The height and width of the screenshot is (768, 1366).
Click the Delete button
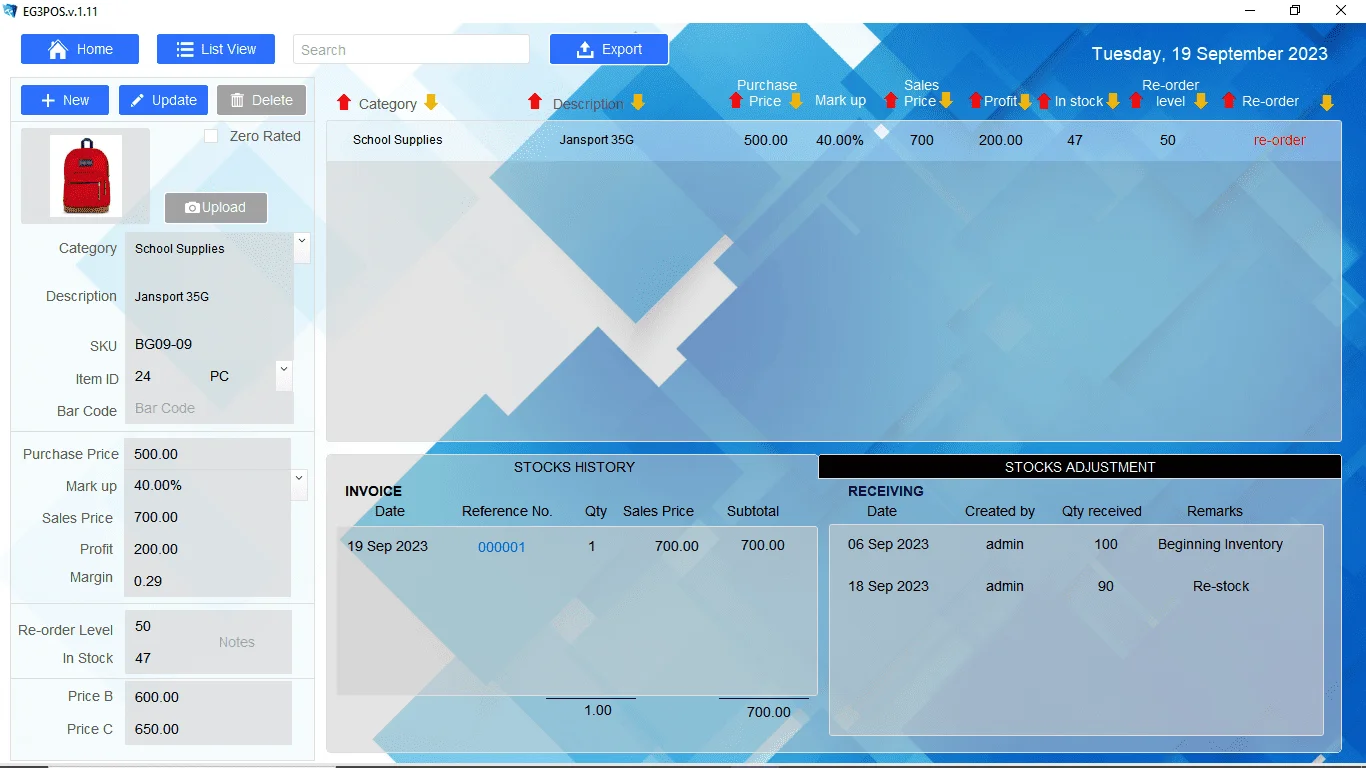point(262,100)
